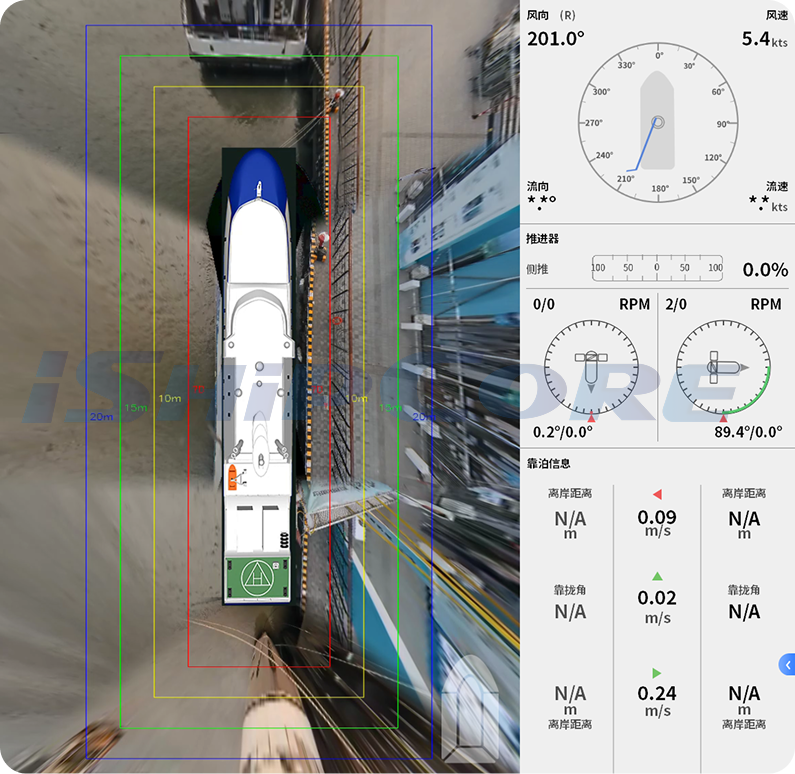
Task: Click the side thruster percentage scale bar
Action: (657, 268)
